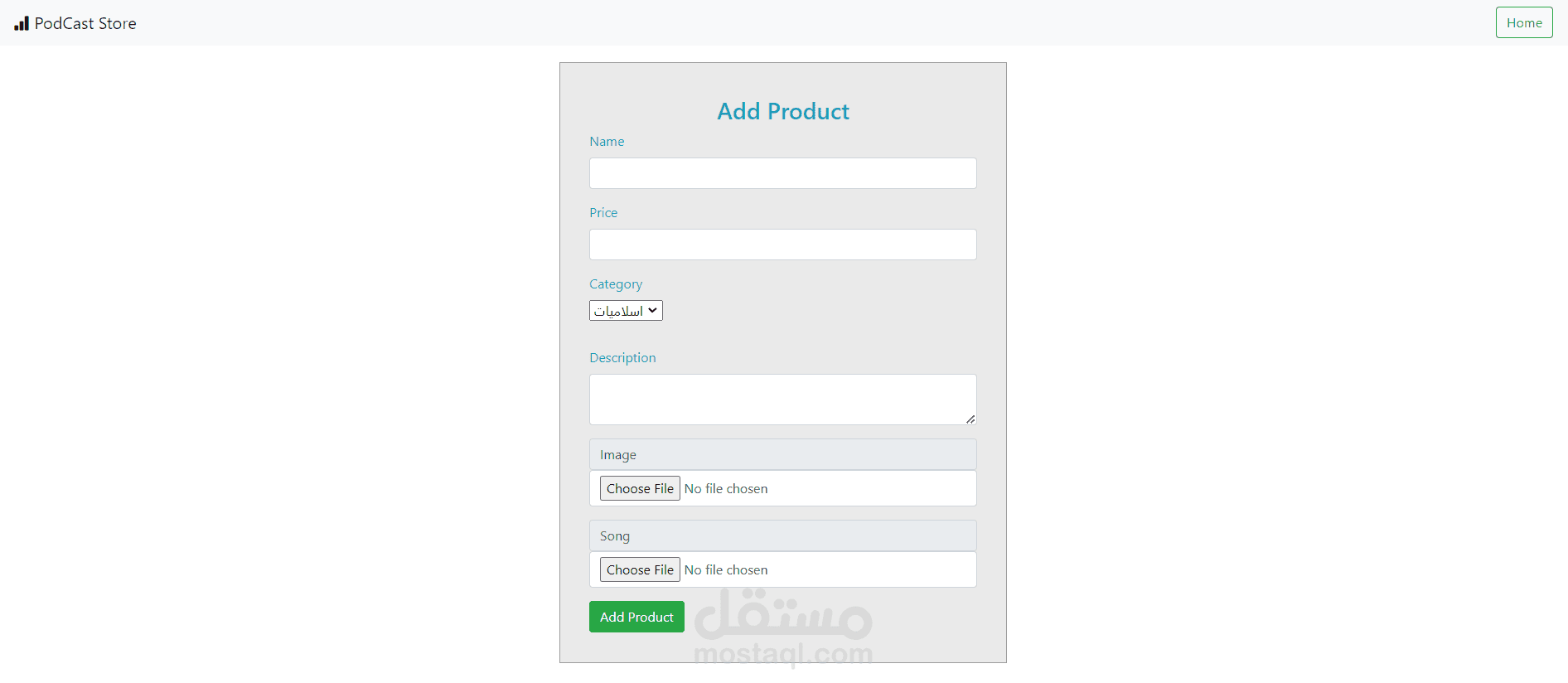1568x683 pixels.
Task: Open the Home page button
Action: coord(1523,23)
